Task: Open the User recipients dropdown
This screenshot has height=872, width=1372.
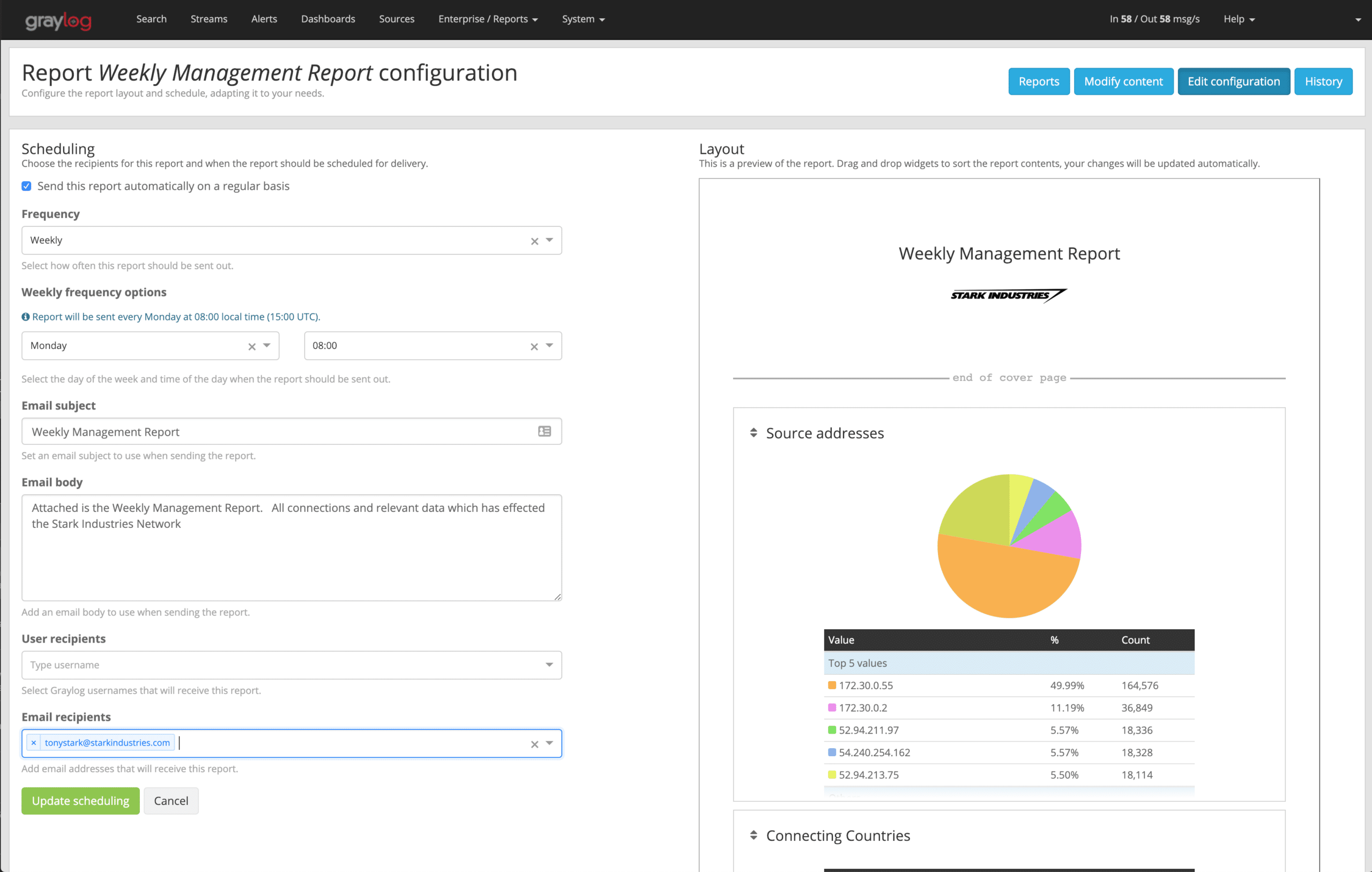Action: click(549, 665)
